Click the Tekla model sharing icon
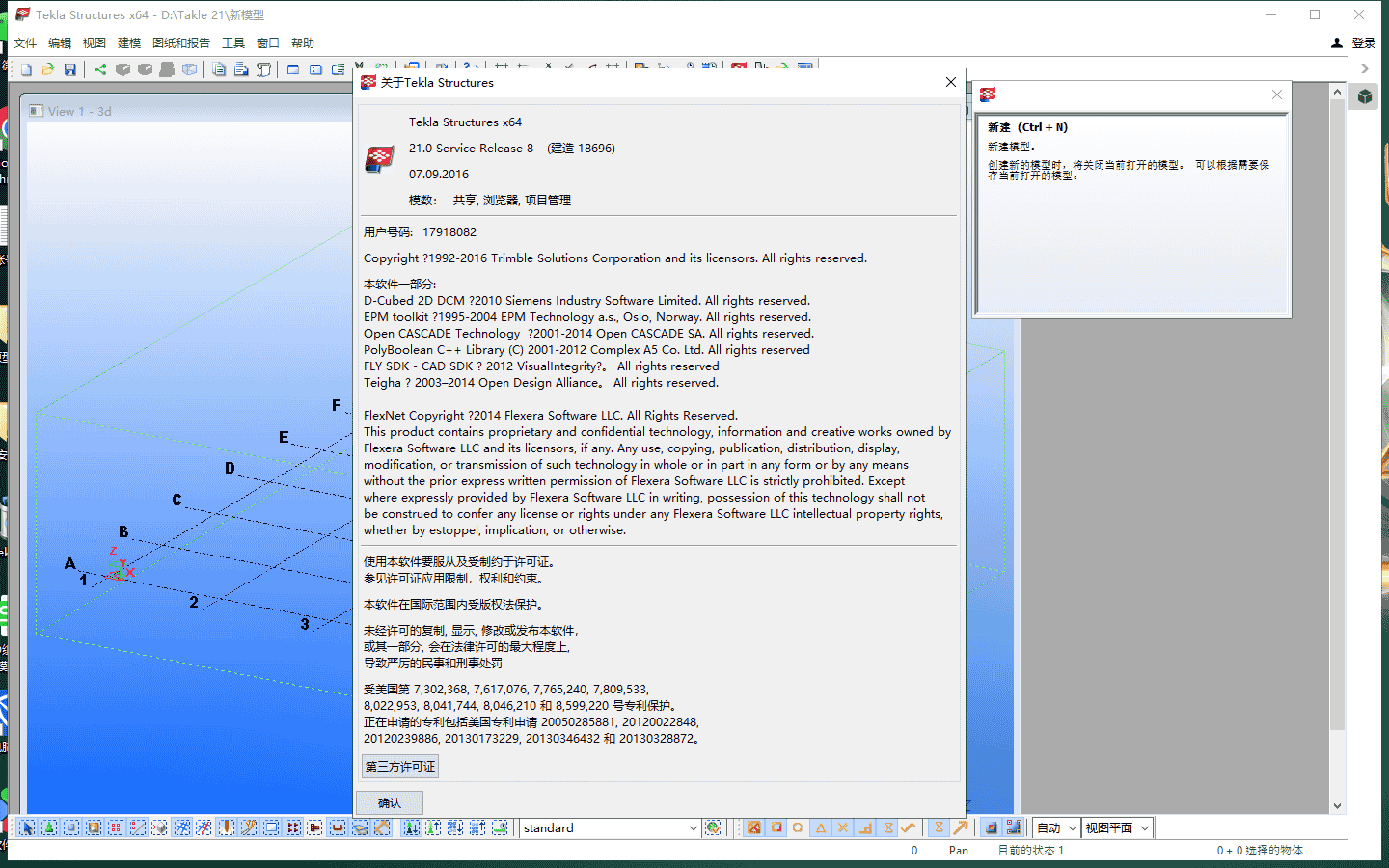 point(100,68)
